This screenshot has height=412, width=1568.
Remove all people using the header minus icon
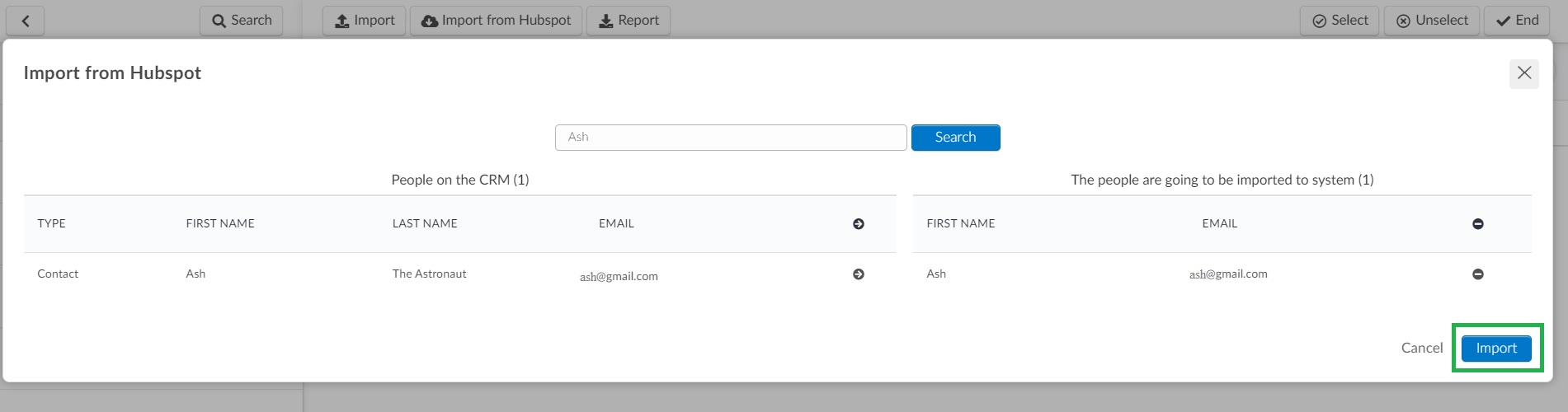(x=1478, y=224)
